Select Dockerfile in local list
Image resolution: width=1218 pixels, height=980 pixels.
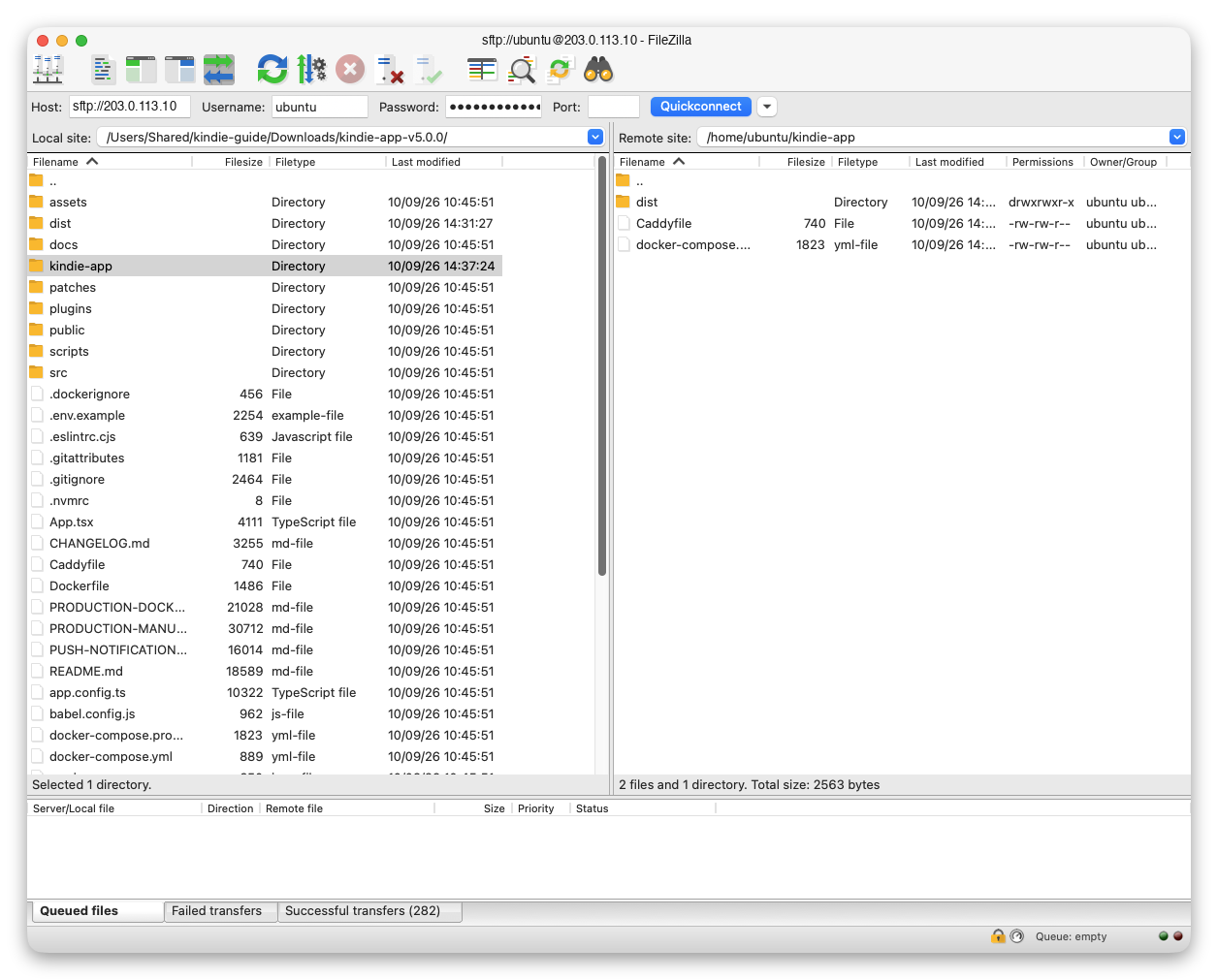[265, 585]
